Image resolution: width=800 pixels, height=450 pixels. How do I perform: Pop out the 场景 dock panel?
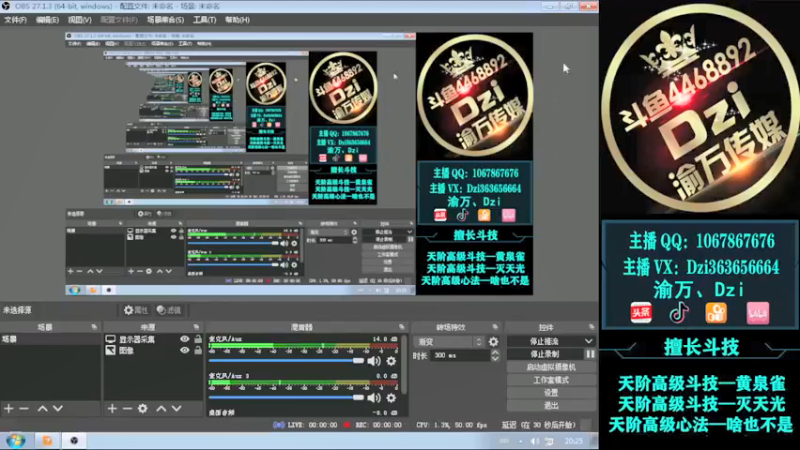94,327
